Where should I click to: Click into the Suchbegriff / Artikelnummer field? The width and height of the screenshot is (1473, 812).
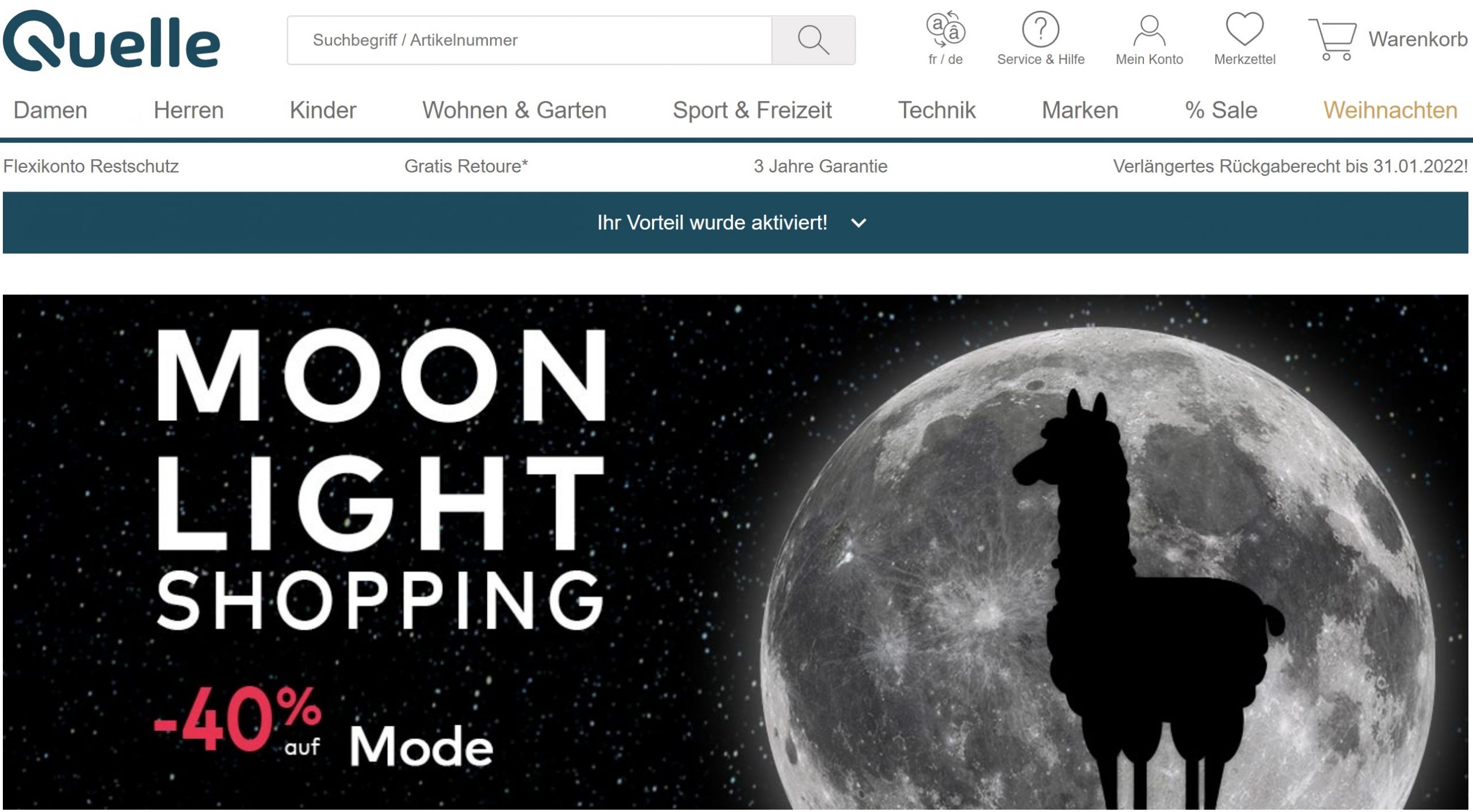[529, 40]
